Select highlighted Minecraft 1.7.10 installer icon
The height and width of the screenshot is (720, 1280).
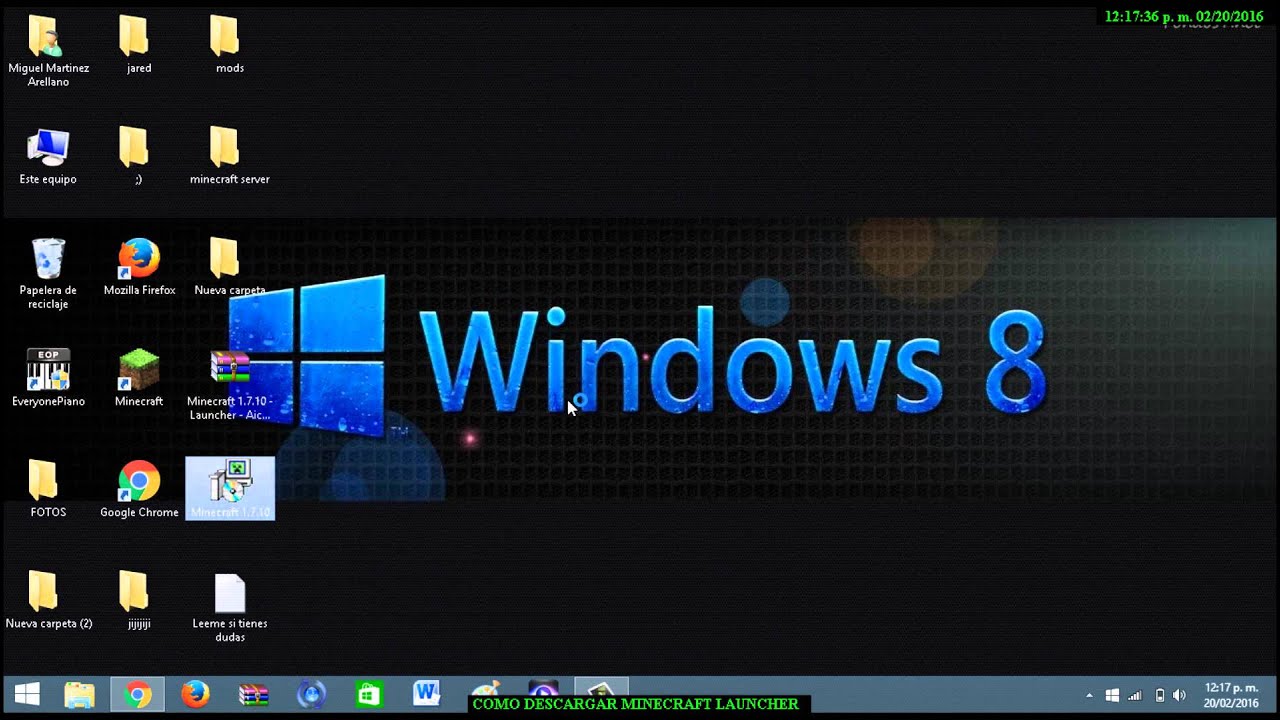click(230, 489)
